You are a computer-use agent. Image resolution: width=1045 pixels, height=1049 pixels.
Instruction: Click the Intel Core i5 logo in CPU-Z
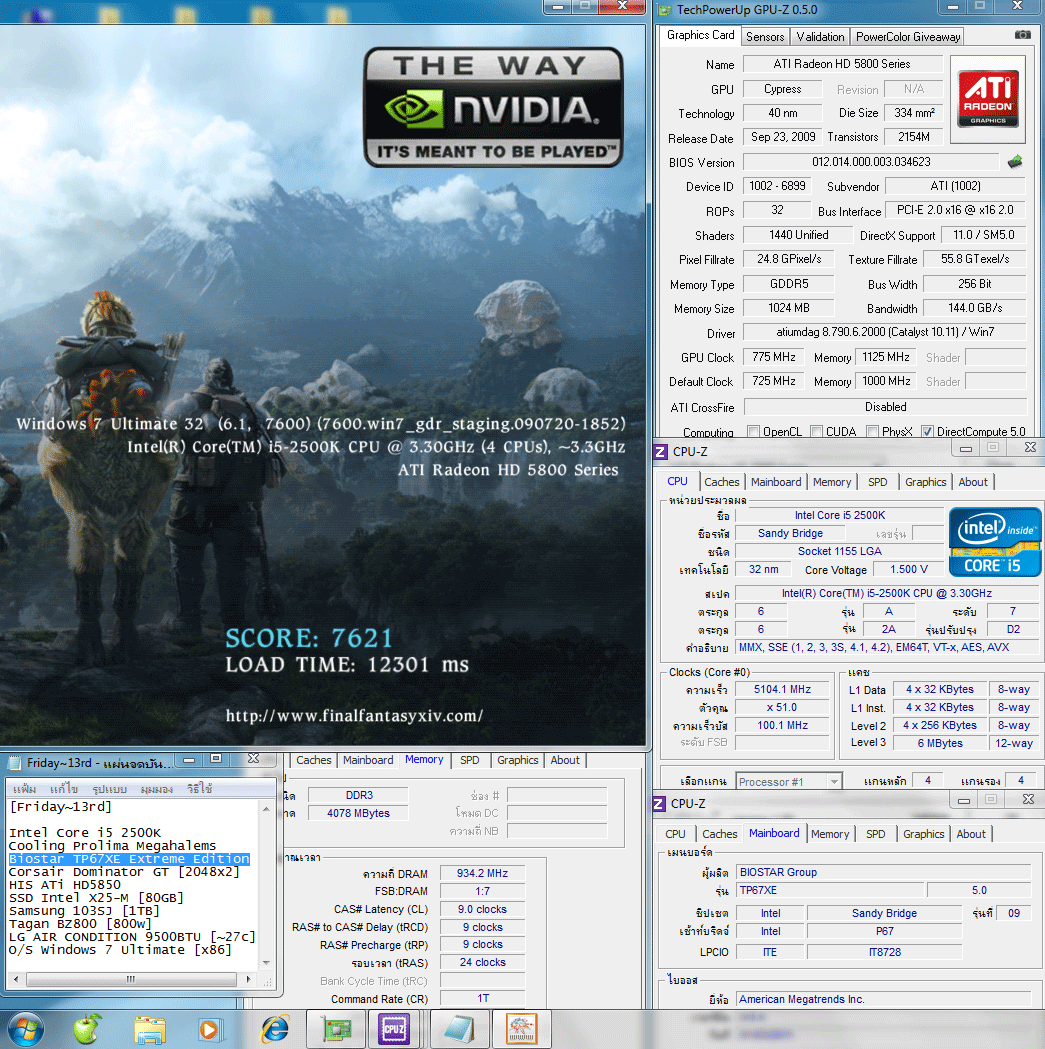(995, 542)
